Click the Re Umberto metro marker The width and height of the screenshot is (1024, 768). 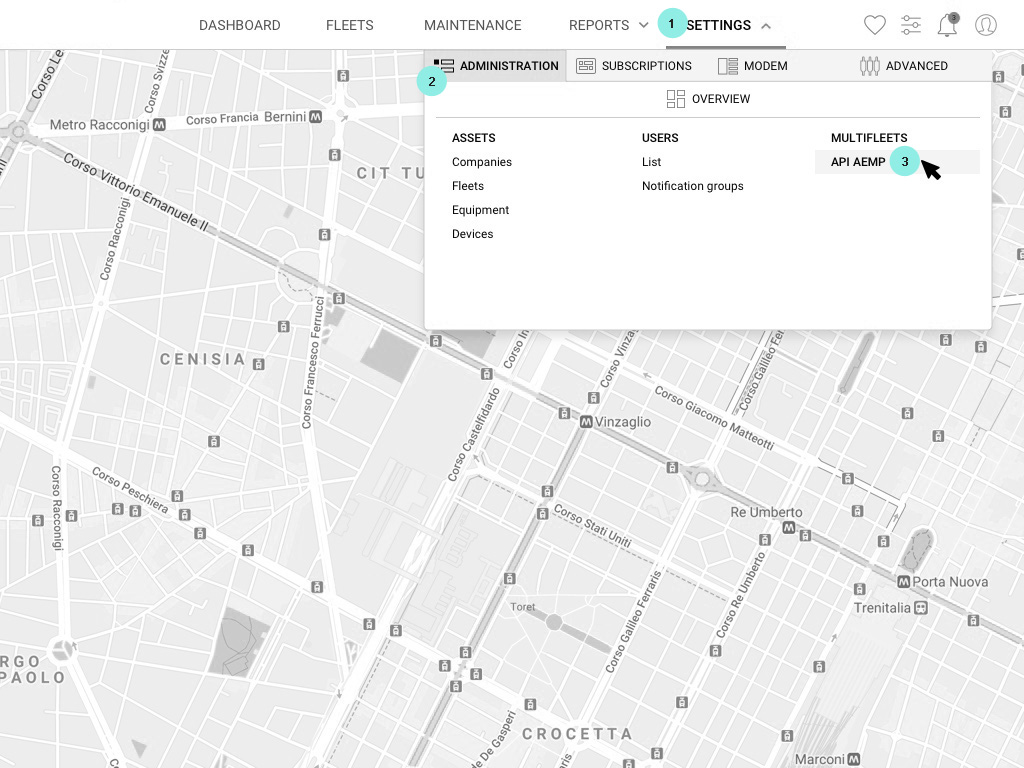click(789, 527)
